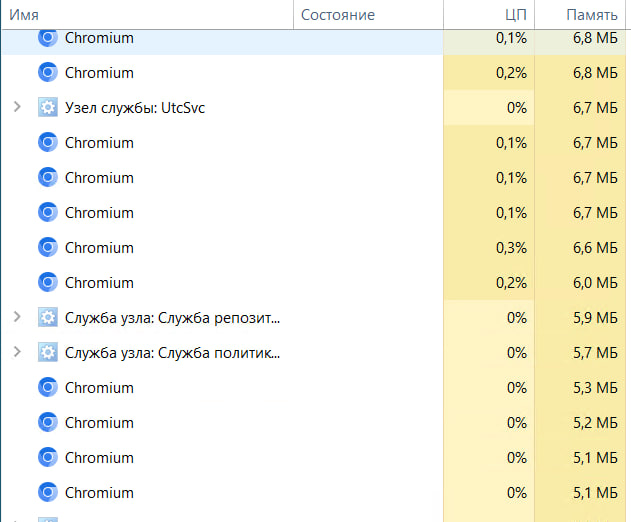The width and height of the screenshot is (631, 522).
Task: Click the 5,9 МБ memory cell
Action: [x=593, y=318]
